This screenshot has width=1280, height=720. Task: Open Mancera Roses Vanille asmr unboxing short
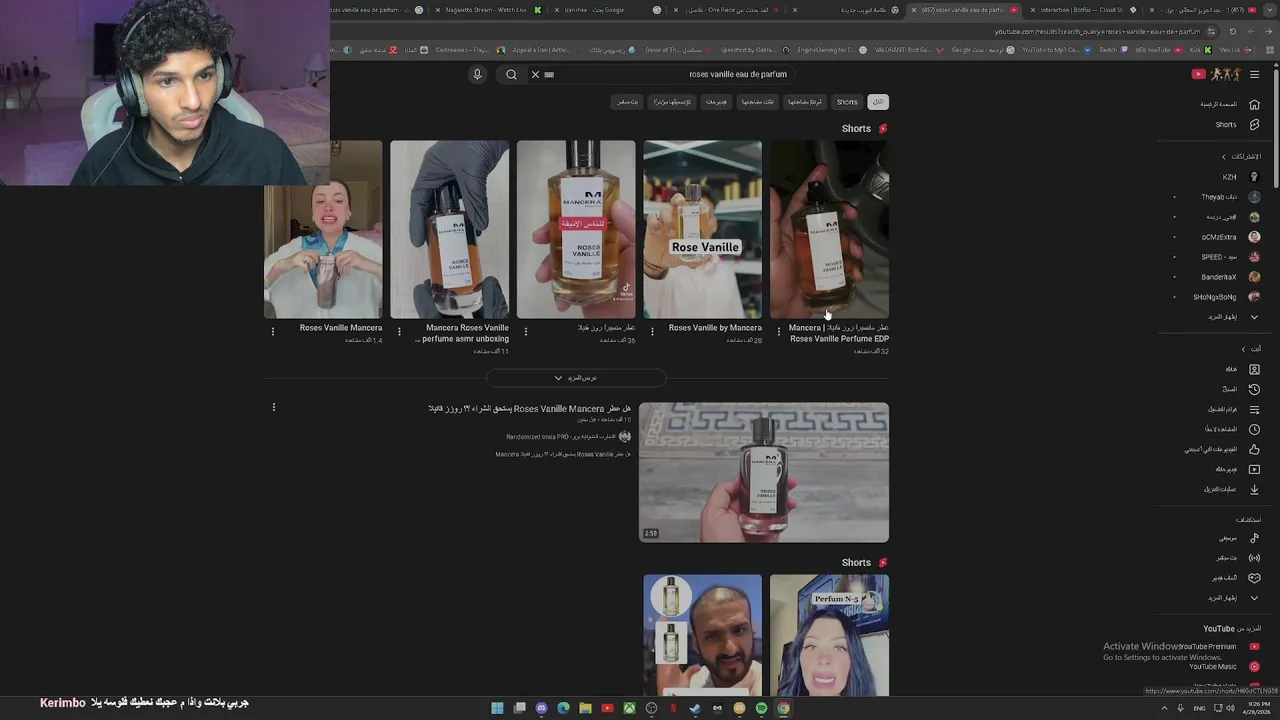pos(449,229)
